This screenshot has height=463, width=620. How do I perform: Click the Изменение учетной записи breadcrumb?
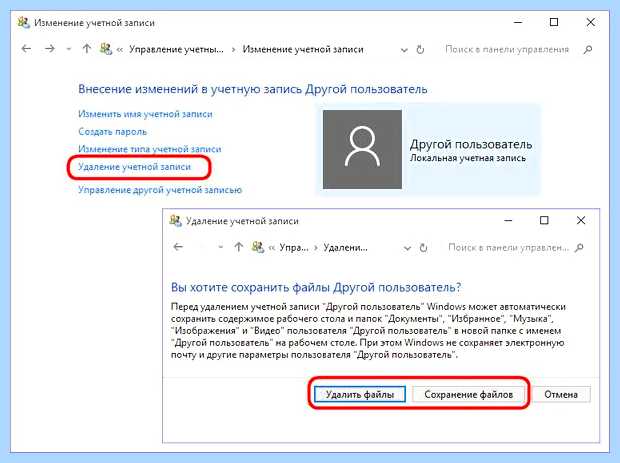303,49
